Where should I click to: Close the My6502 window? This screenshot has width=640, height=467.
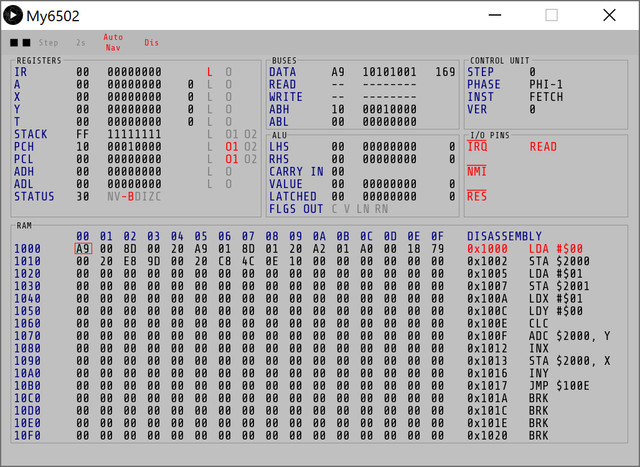[x=608, y=15]
